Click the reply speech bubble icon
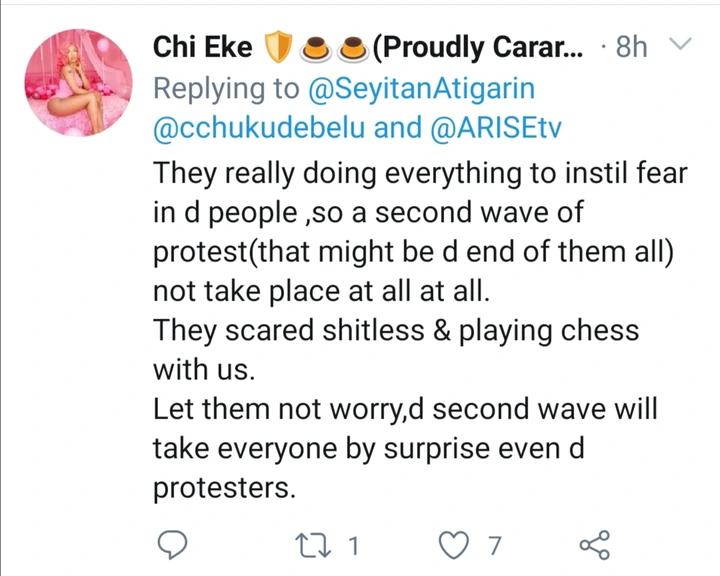The height and width of the screenshot is (576, 720). click(x=173, y=543)
